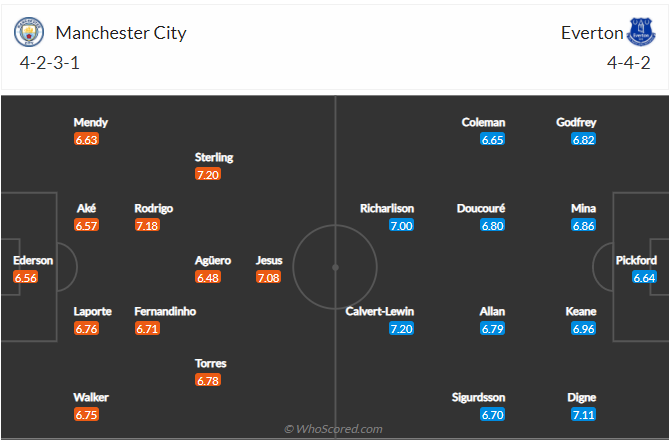This screenshot has width=670, height=440.
Task: Click the Everton club crest
Action: click(x=639, y=32)
